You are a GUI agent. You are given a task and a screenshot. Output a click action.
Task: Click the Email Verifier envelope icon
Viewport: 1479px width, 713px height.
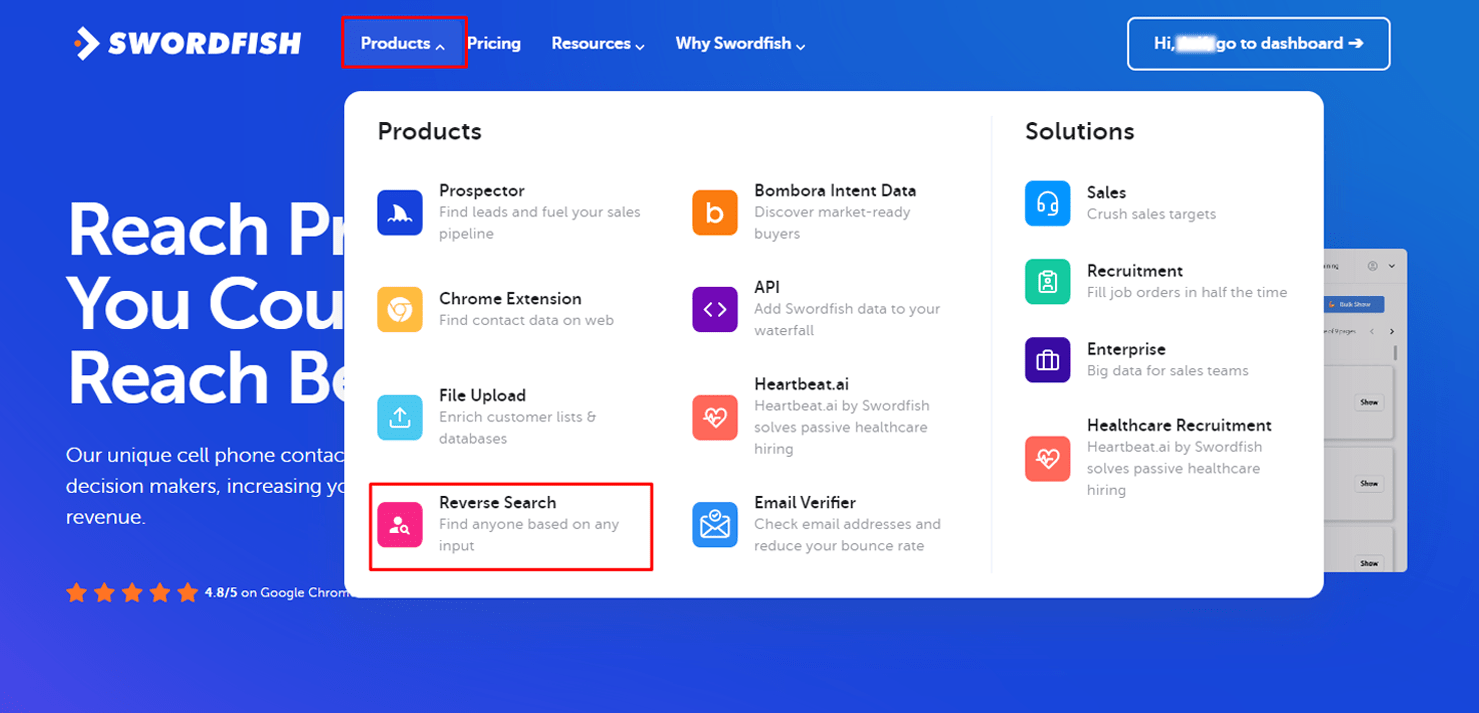click(714, 524)
